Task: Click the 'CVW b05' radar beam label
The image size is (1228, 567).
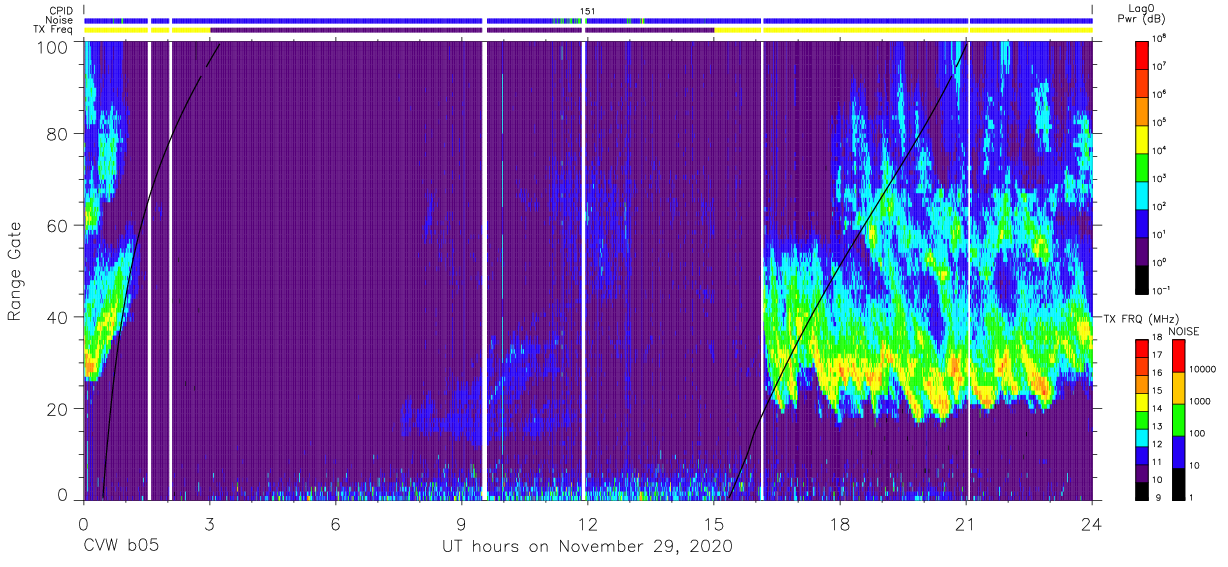Action: coord(121,547)
